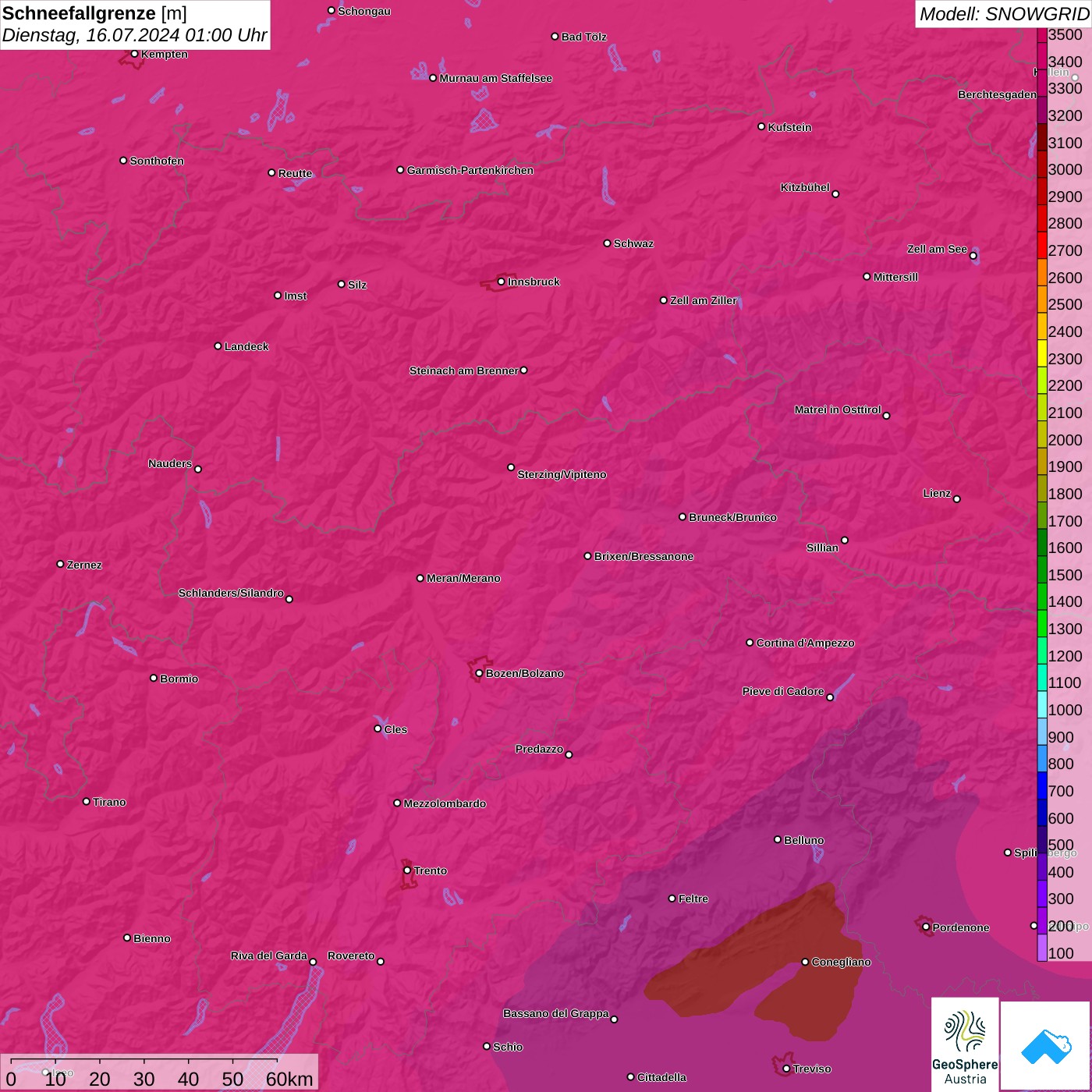
Task: Click the Reutte label
Action: 295,173
